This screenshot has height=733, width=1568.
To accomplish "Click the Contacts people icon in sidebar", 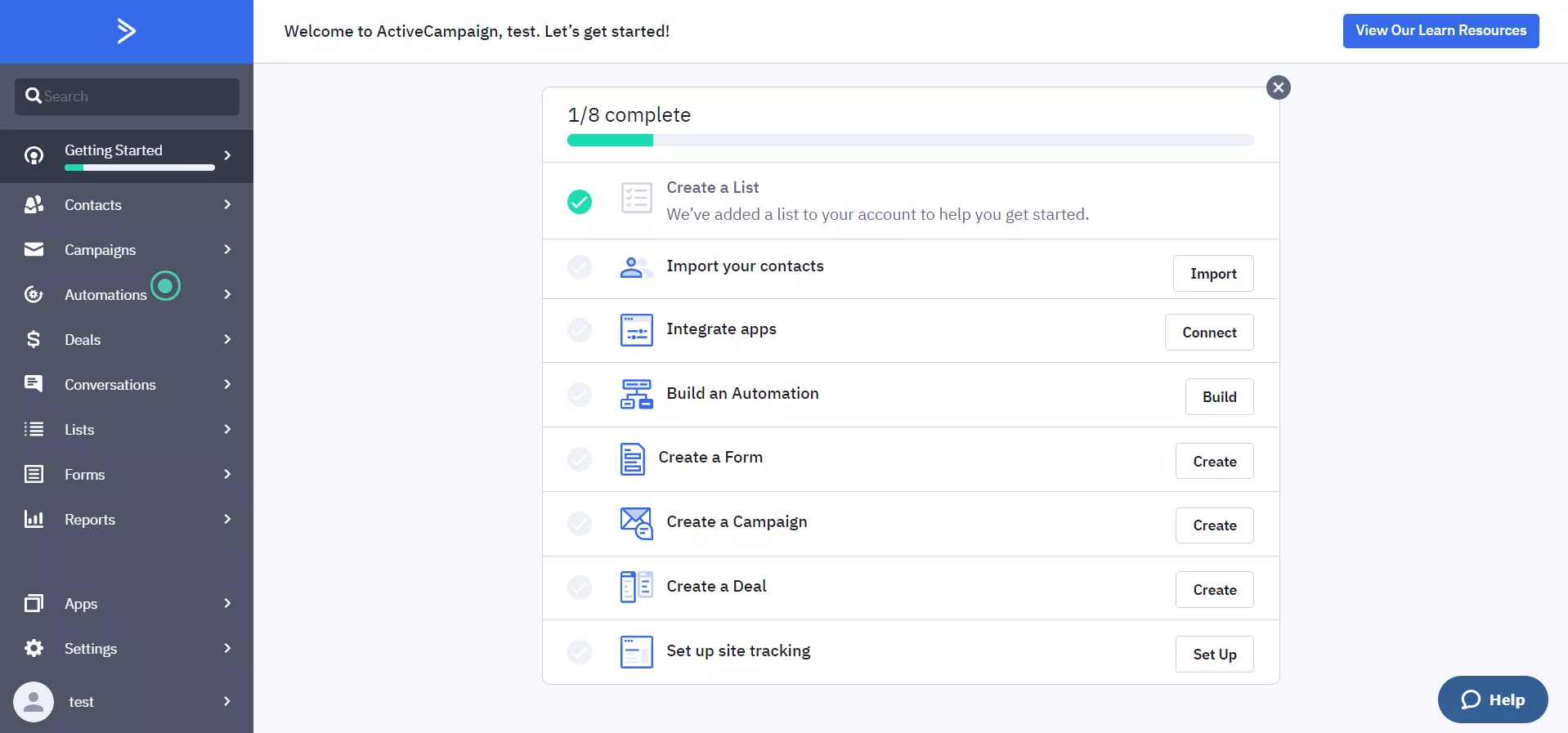I will click(x=34, y=204).
